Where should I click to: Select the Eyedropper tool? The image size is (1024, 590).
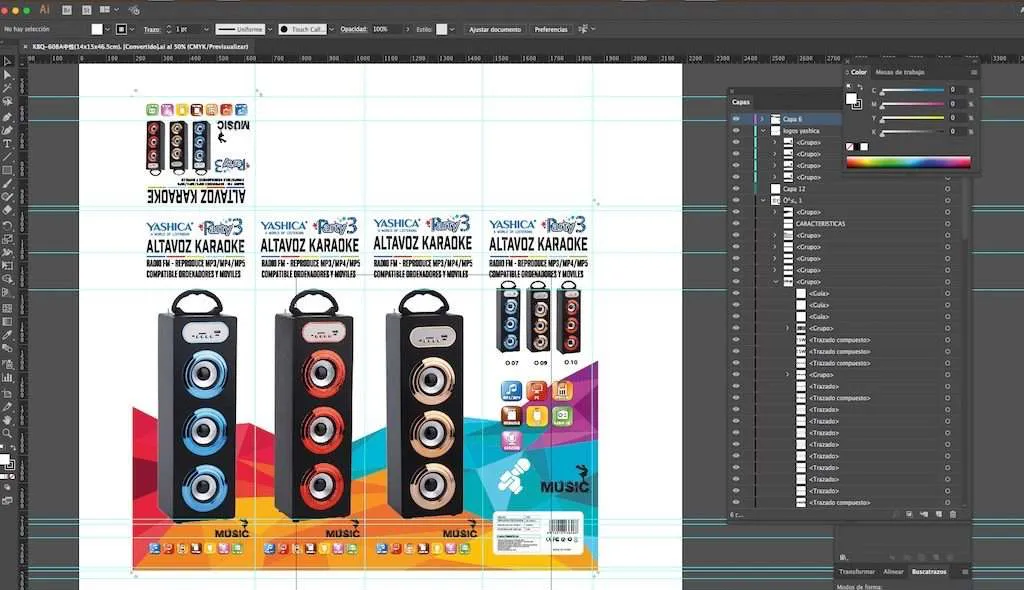(7, 335)
